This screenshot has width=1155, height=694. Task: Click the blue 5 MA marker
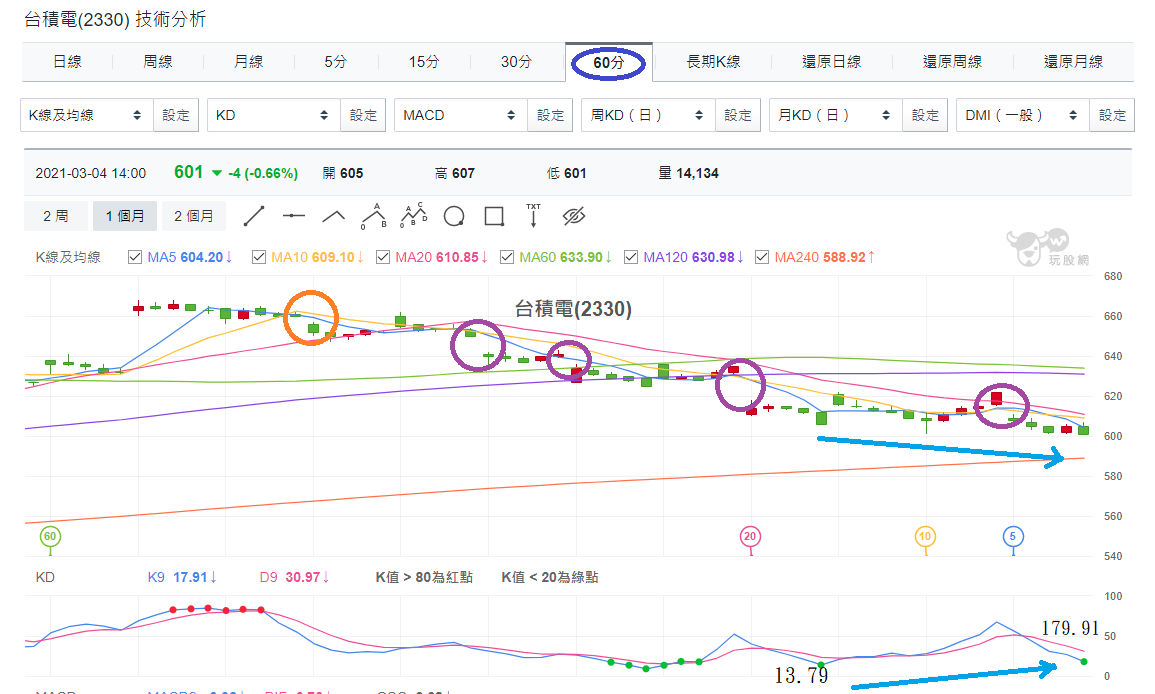1013,536
